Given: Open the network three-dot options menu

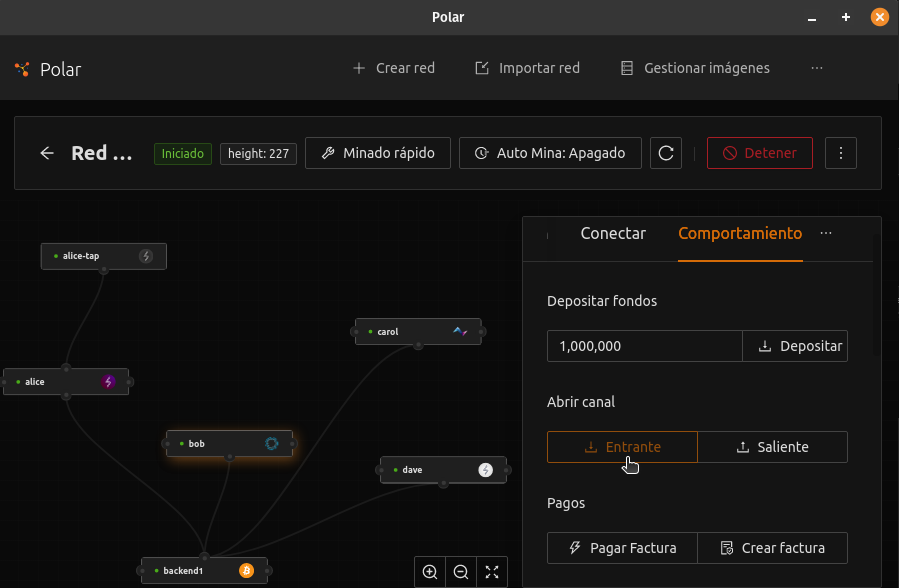Looking at the screenshot, I should tap(841, 153).
